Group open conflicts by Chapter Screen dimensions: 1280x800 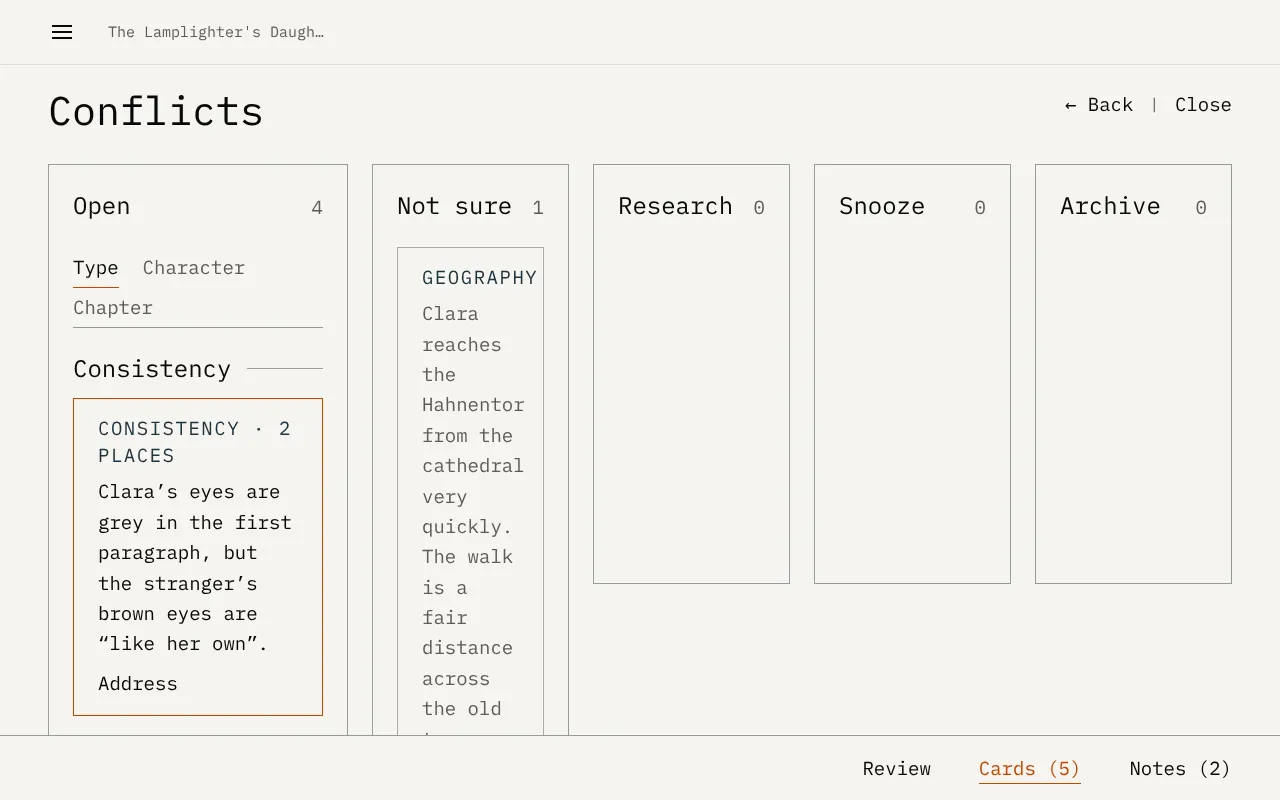pyautogui.click(x=113, y=308)
